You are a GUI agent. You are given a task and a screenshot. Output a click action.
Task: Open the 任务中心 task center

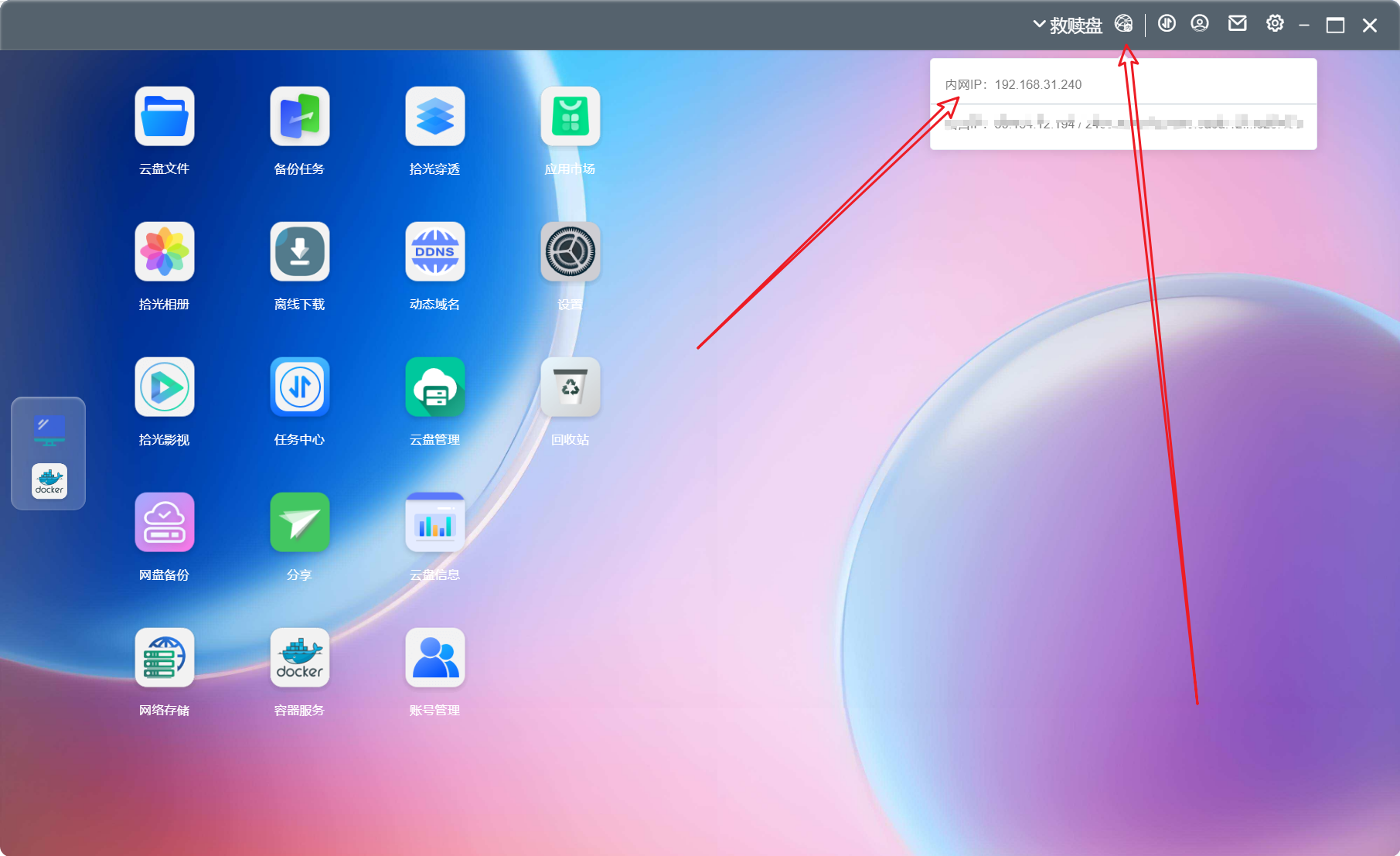(299, 387)
